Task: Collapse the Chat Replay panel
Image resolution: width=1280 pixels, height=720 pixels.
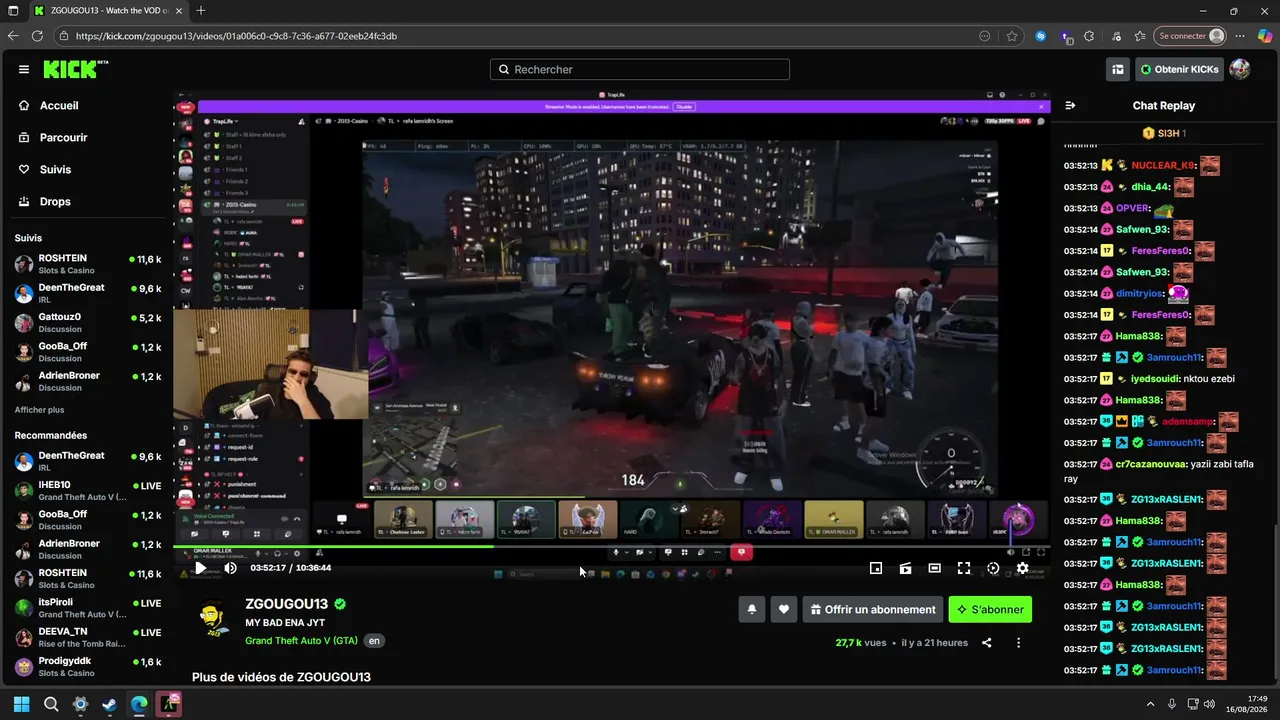Action: coord(1070,105)
